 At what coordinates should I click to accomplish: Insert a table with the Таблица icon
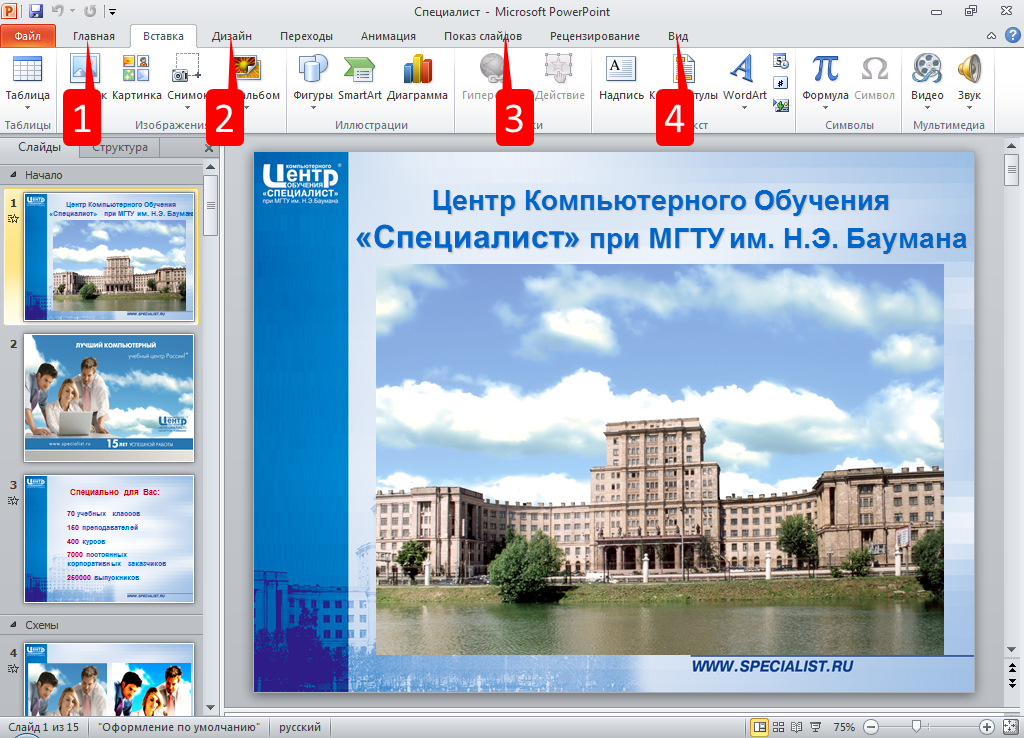coord(27,70)
